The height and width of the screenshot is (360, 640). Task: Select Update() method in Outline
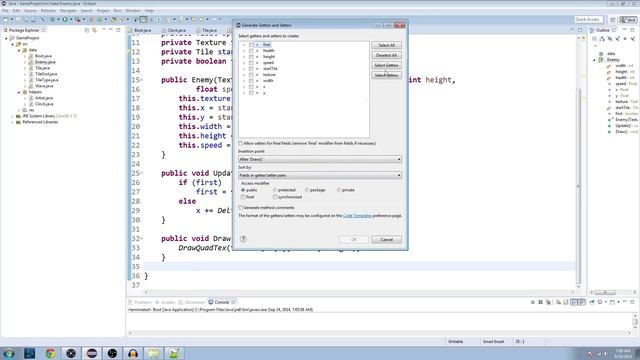point(623,126)
